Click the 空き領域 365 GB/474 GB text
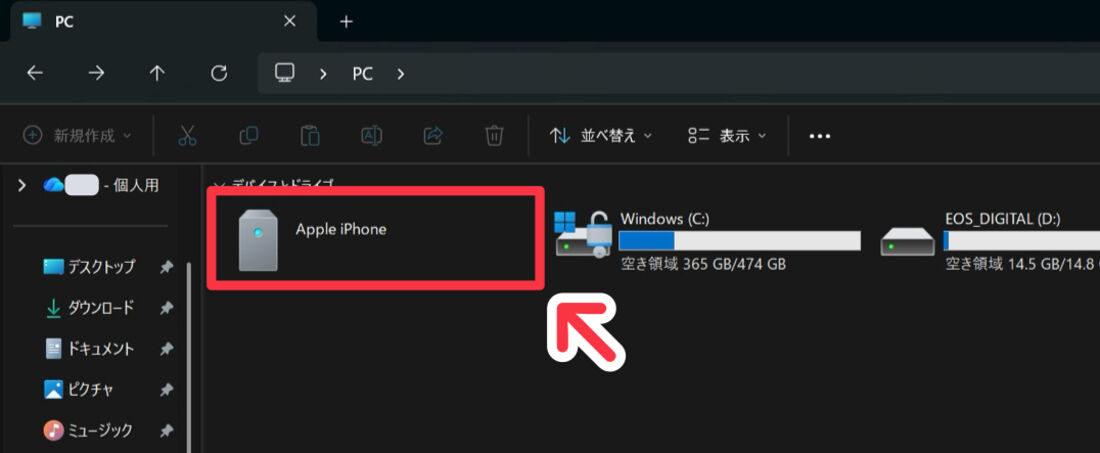 pyautogui.click(x=703, y=264)
